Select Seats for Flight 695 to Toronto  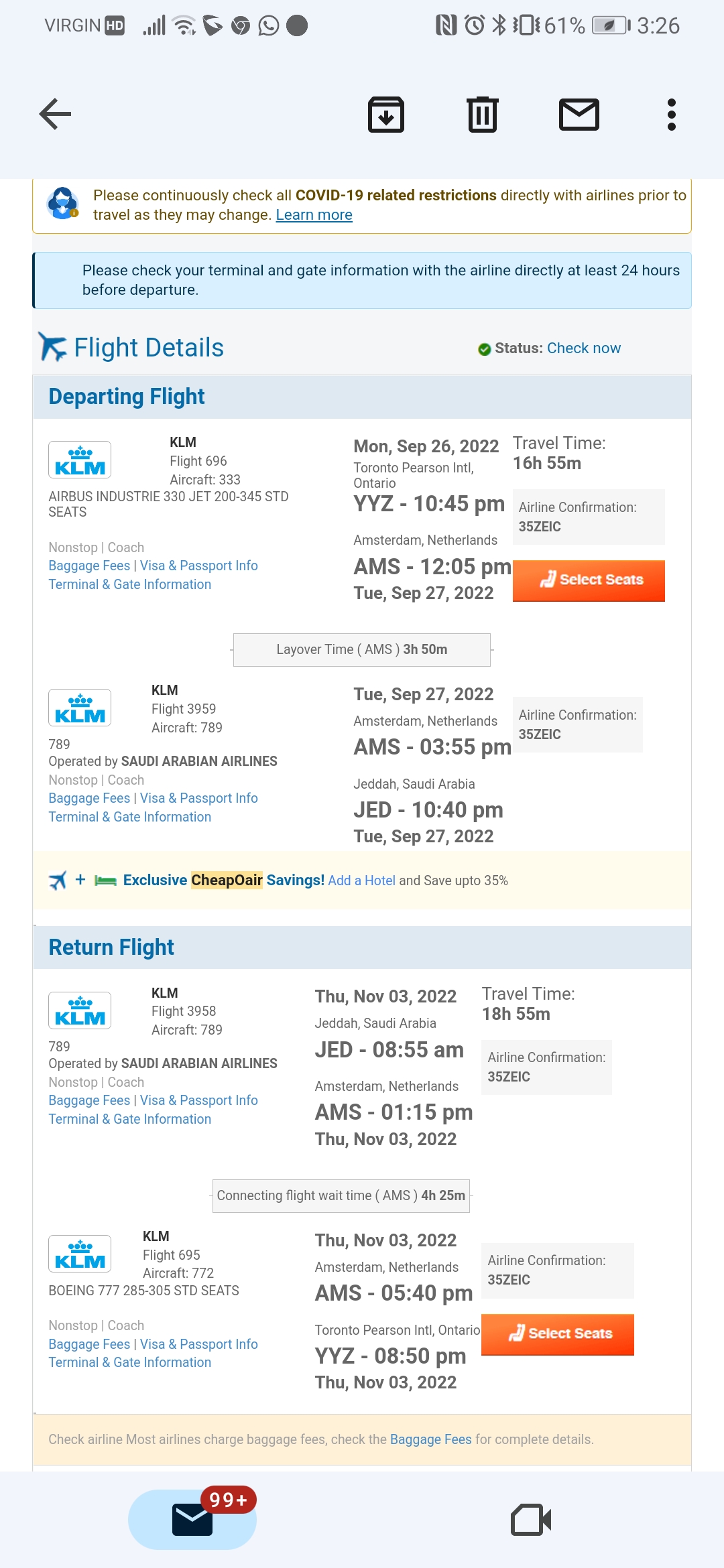tap(558, 1334)
